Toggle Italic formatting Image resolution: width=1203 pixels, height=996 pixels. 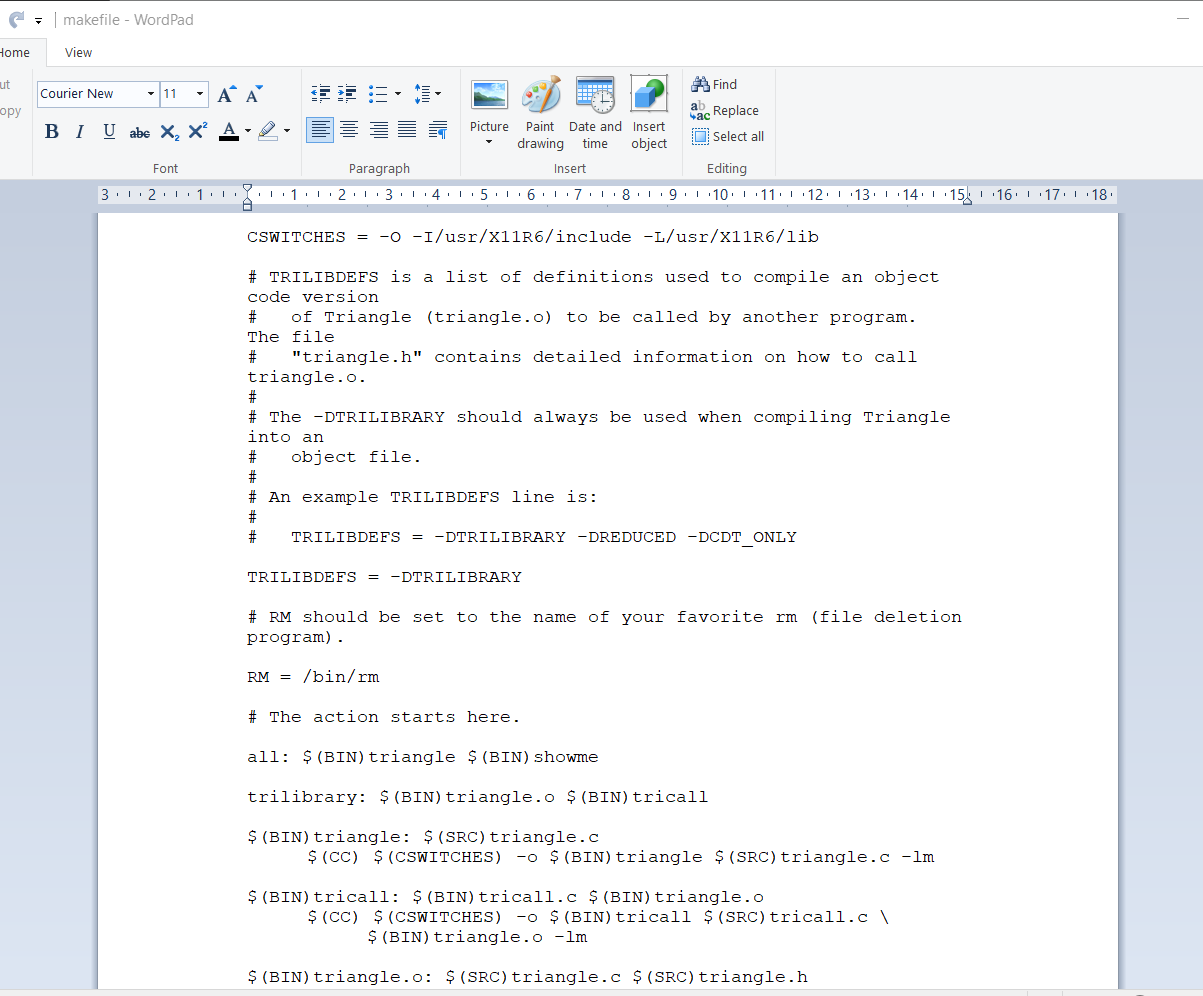point(80,131)
